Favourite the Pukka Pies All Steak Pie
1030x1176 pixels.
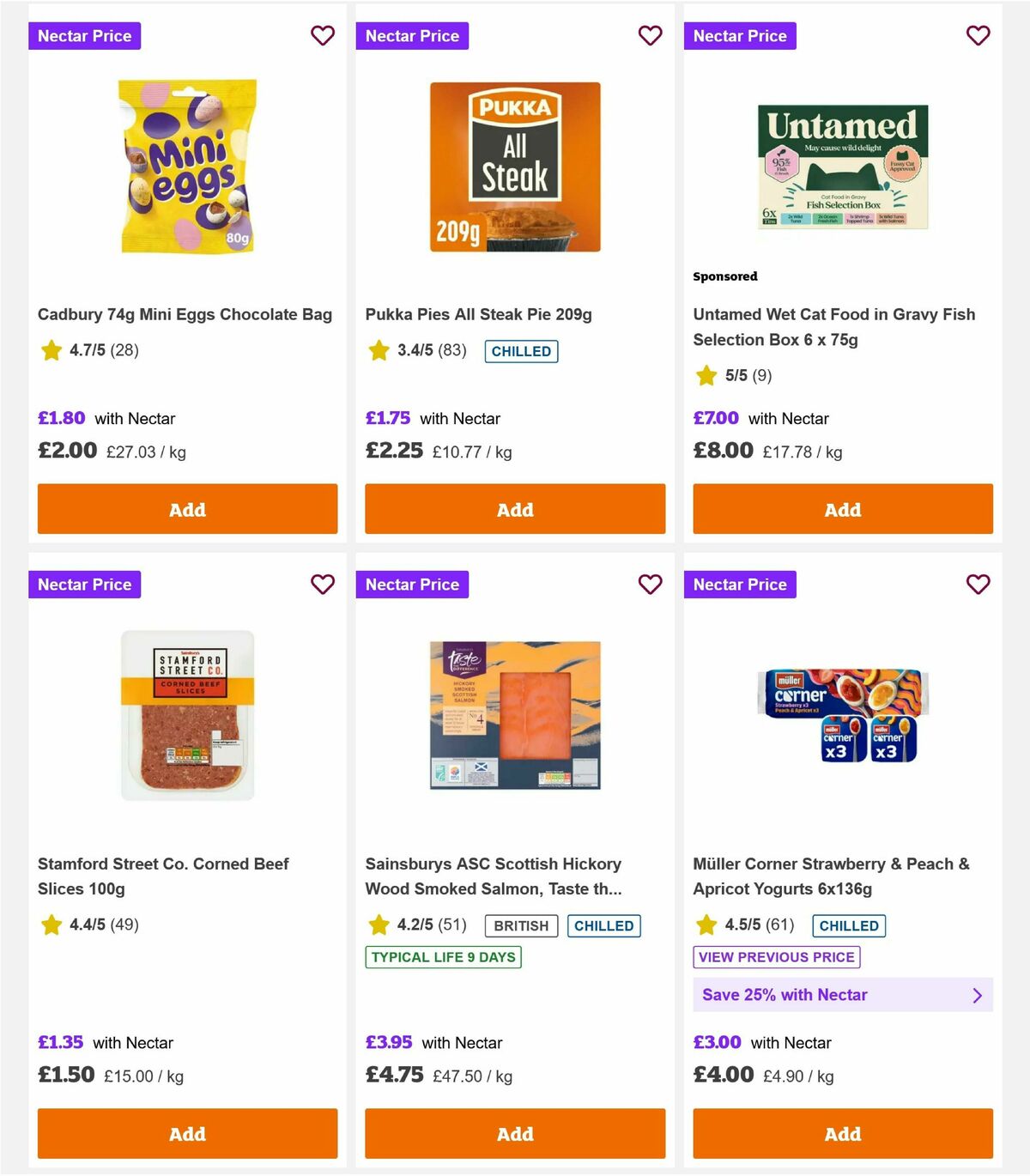[x=651, y=36]
